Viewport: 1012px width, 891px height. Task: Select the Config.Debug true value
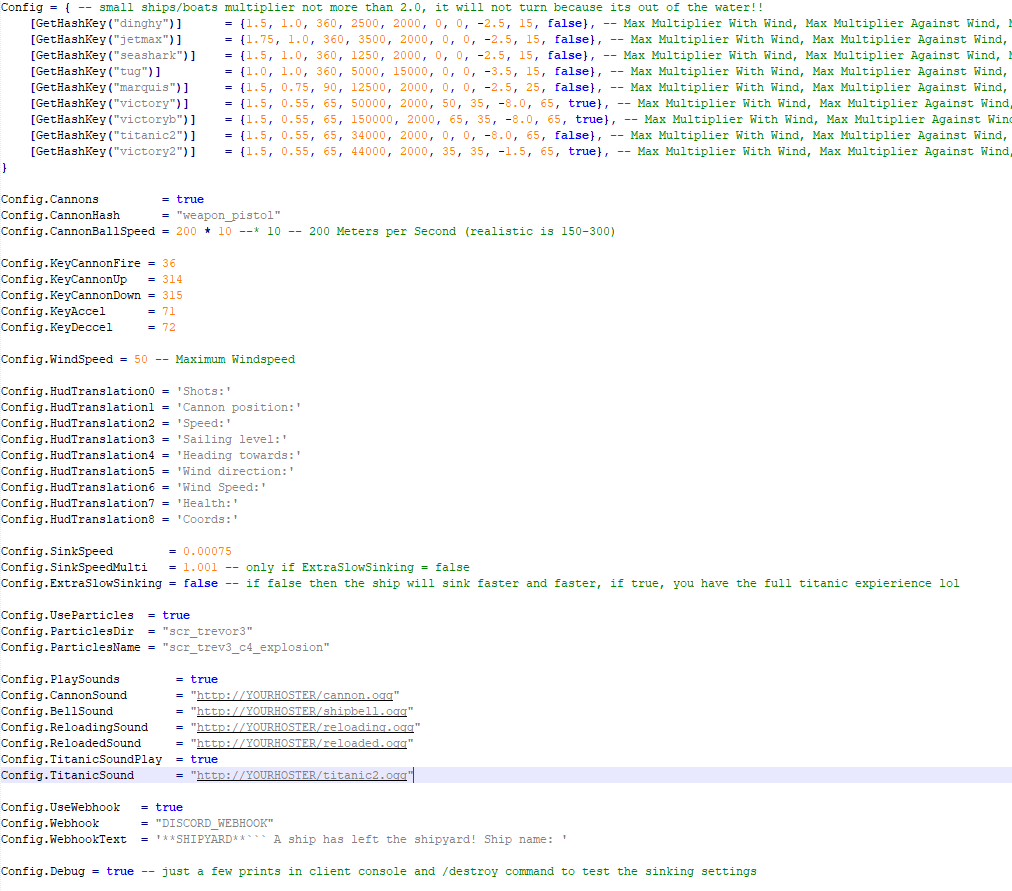(x=119, y=871)
